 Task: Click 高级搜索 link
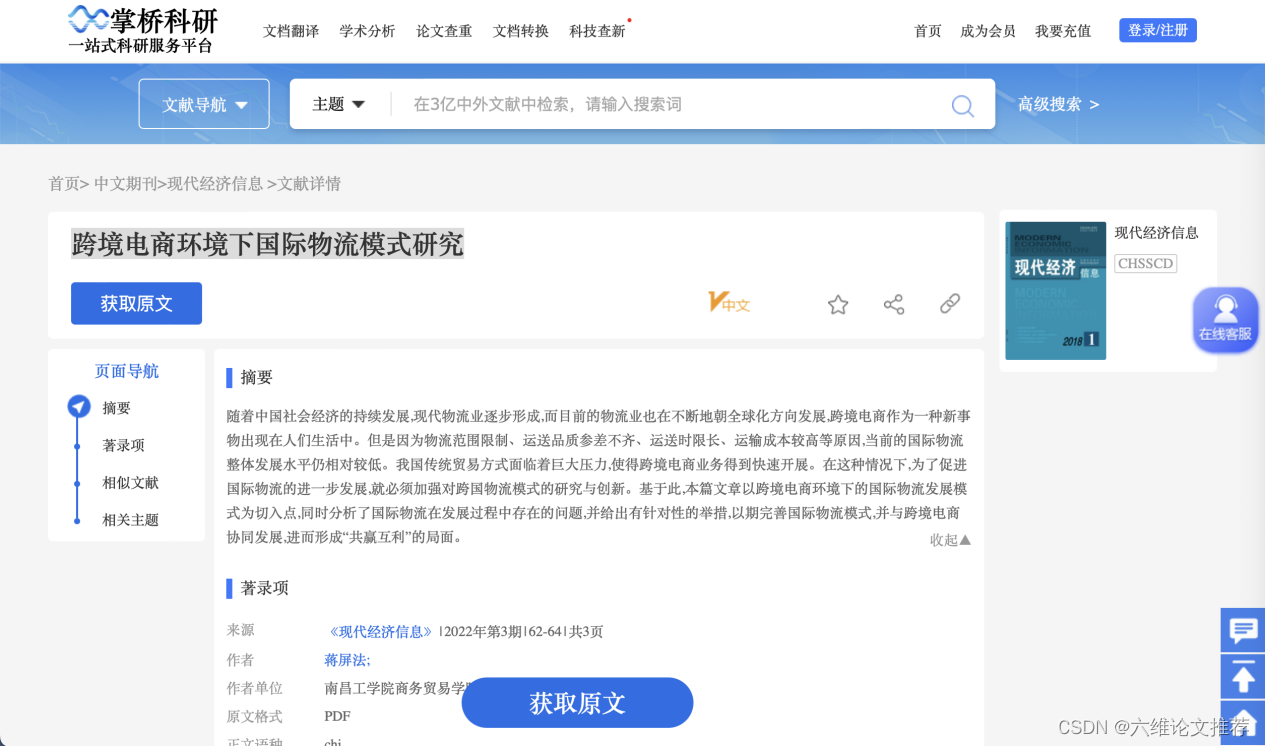click(1058, 104)
